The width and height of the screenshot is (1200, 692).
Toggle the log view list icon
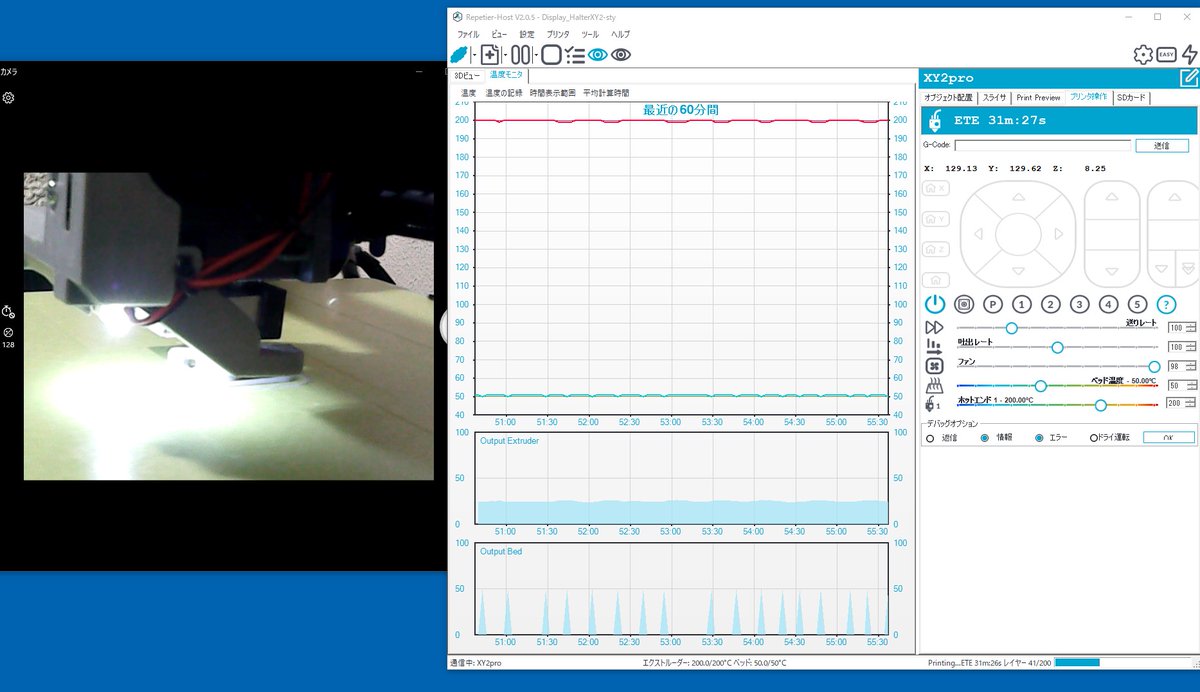575,55
